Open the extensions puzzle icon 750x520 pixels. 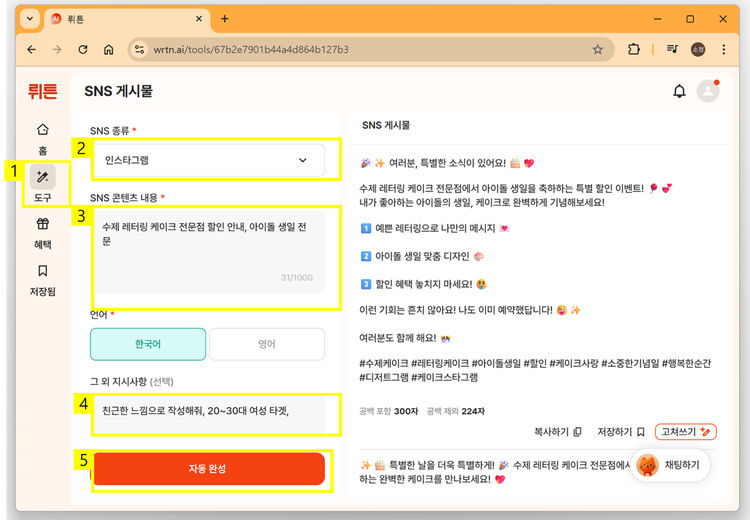tap(634, 49)
